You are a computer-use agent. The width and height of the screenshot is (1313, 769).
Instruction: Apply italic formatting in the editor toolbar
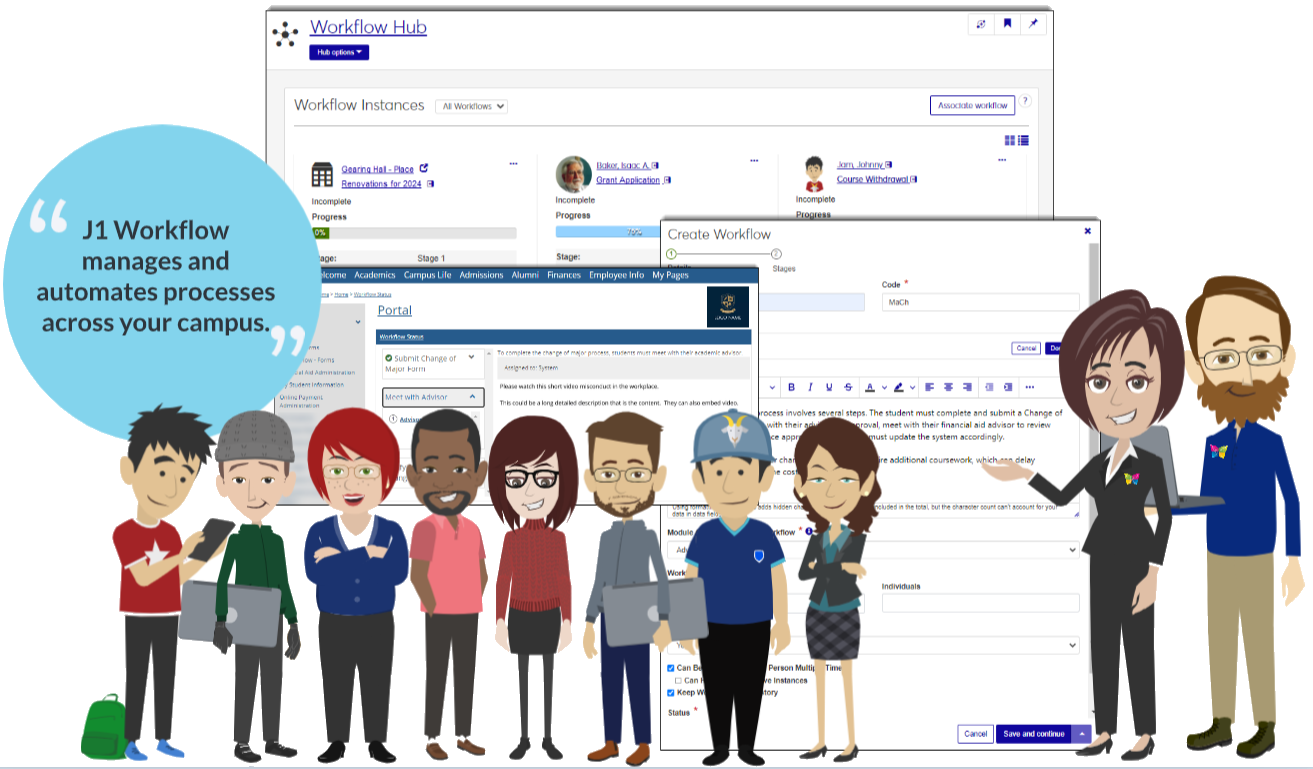pyautogui.click(x=810, y=387)
